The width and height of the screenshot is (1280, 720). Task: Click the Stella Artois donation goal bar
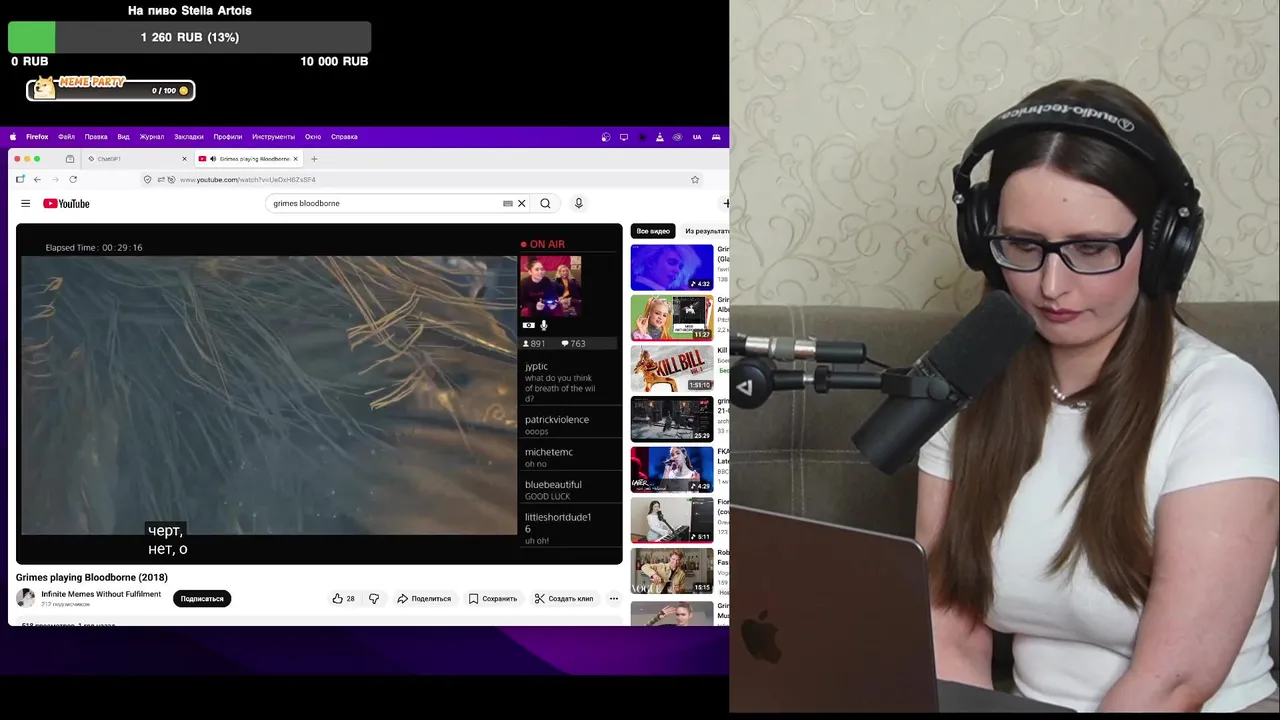coord(189,37)
